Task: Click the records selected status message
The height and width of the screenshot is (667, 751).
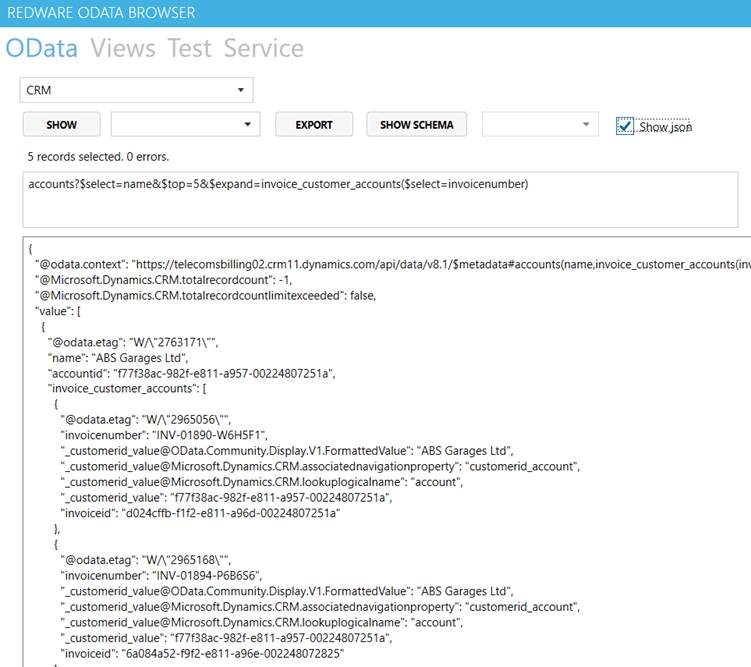Action: pyautogui.click(x=98, y=157)
